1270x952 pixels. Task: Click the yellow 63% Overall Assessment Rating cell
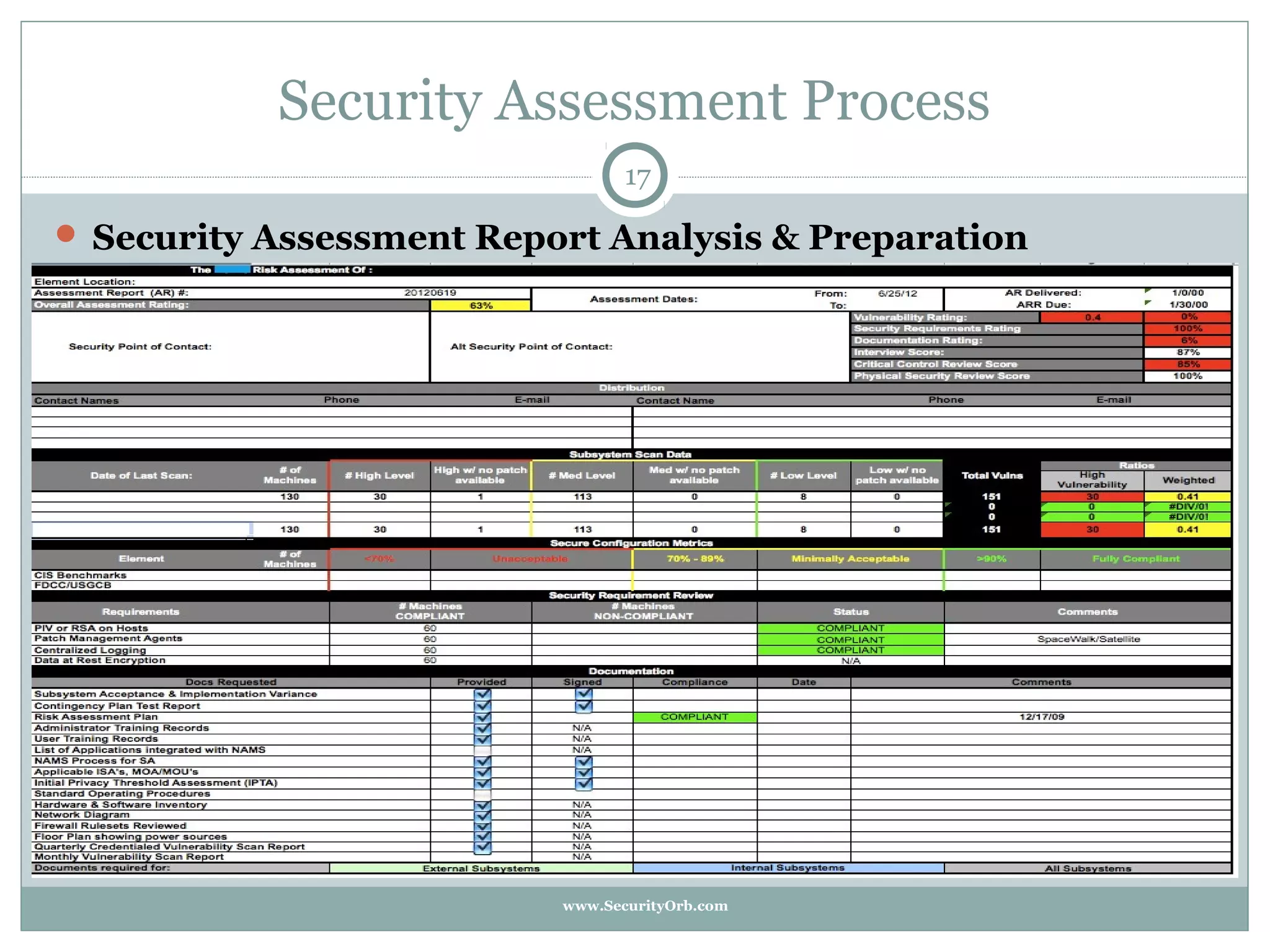point(481,306)
